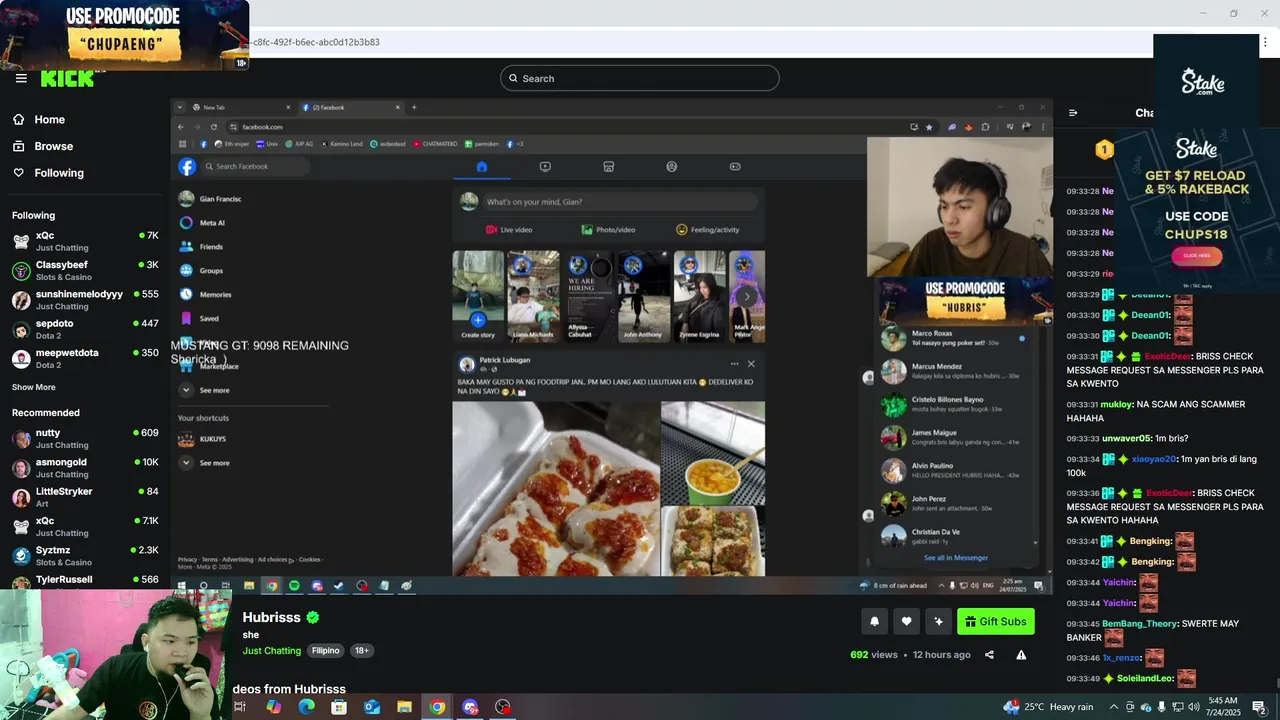
Task: Collapse chat using the chat header icon
Action: (x=1073, y=113)
